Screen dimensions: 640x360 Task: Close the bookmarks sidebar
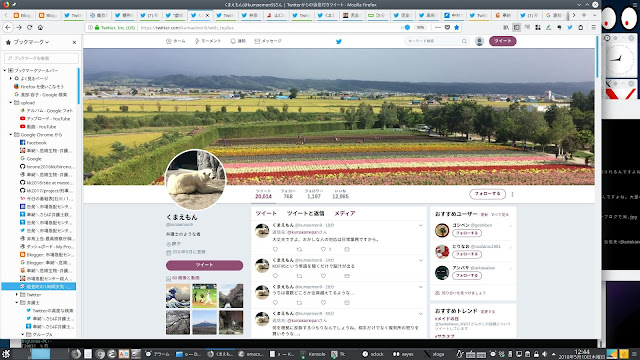click(74, 42)
